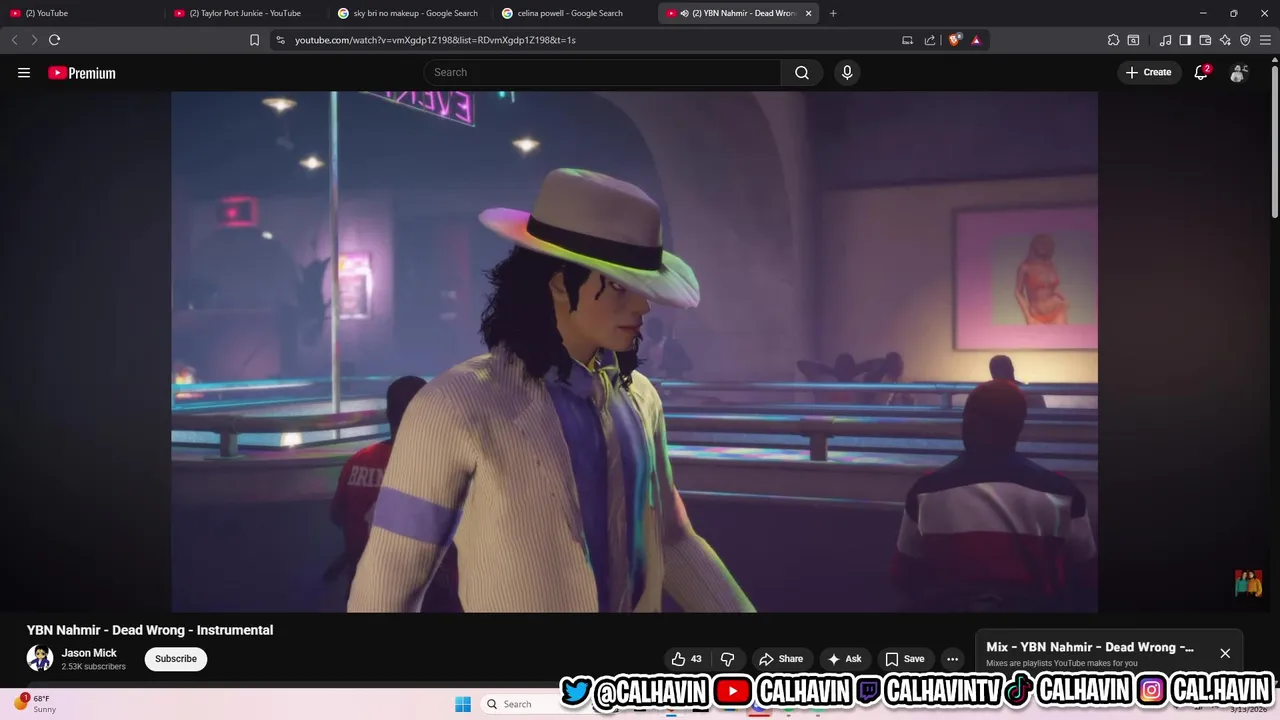1280x720 pixels.
Task: Open the browser extensions puzzle icon
Action: coord(1113,40)
